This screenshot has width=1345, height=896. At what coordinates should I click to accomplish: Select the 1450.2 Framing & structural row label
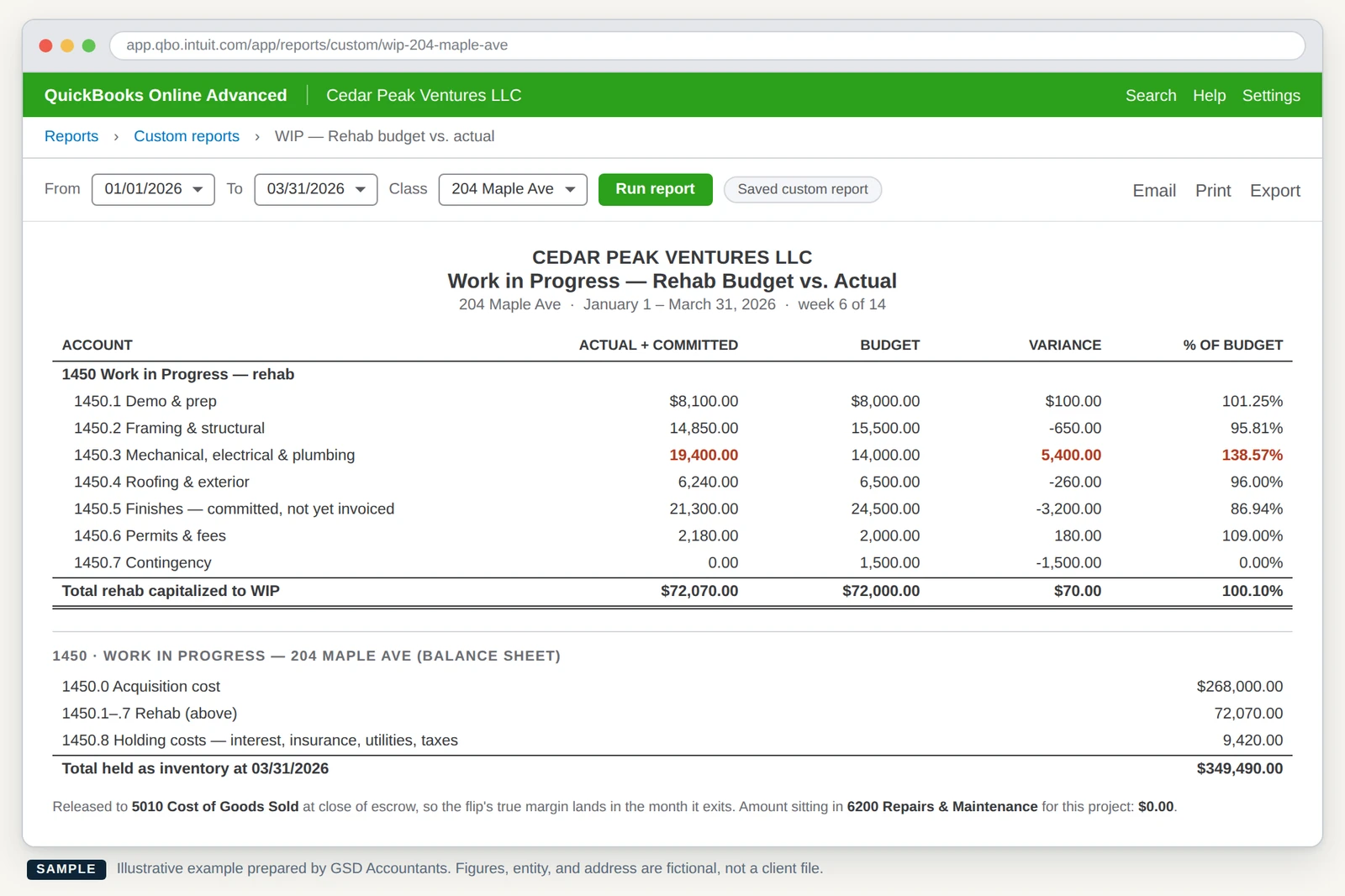[169, 428]
